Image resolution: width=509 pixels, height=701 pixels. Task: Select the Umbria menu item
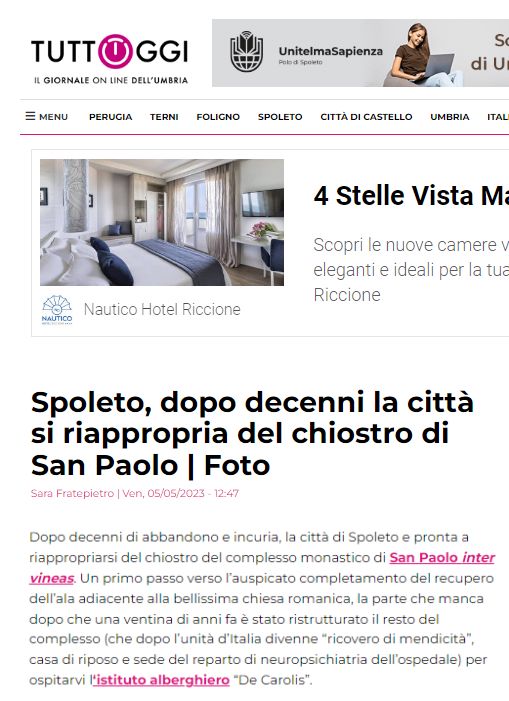[x=450, y=117]
